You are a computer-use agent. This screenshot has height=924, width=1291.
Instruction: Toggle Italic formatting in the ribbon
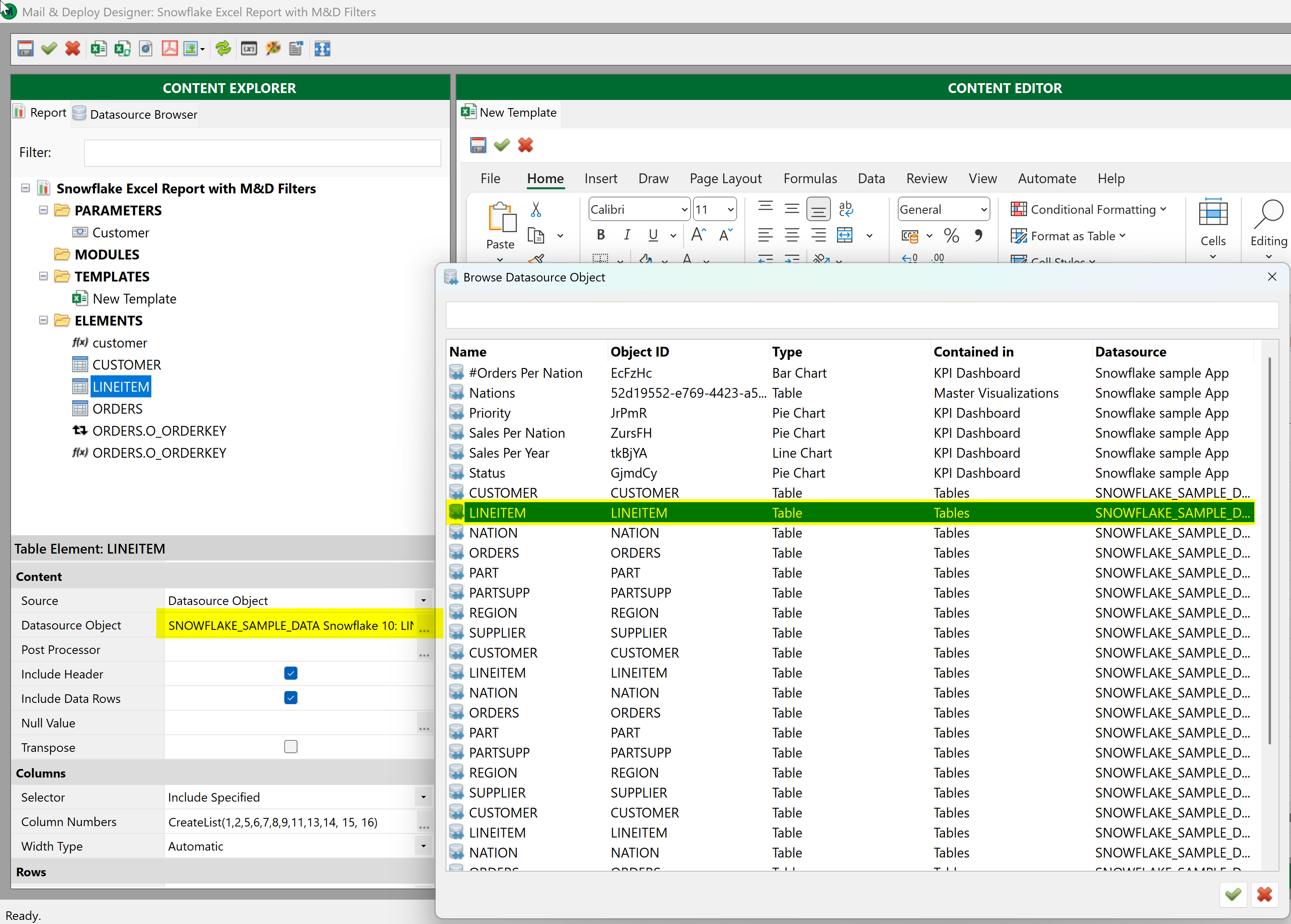[627, 235]
